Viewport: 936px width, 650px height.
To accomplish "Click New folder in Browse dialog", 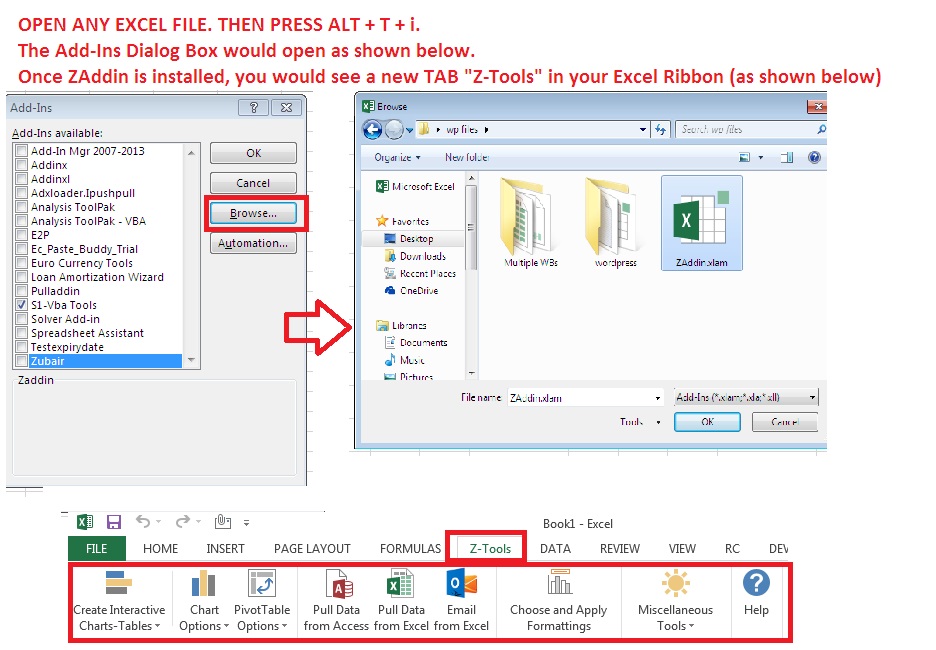I will [467, 158].
